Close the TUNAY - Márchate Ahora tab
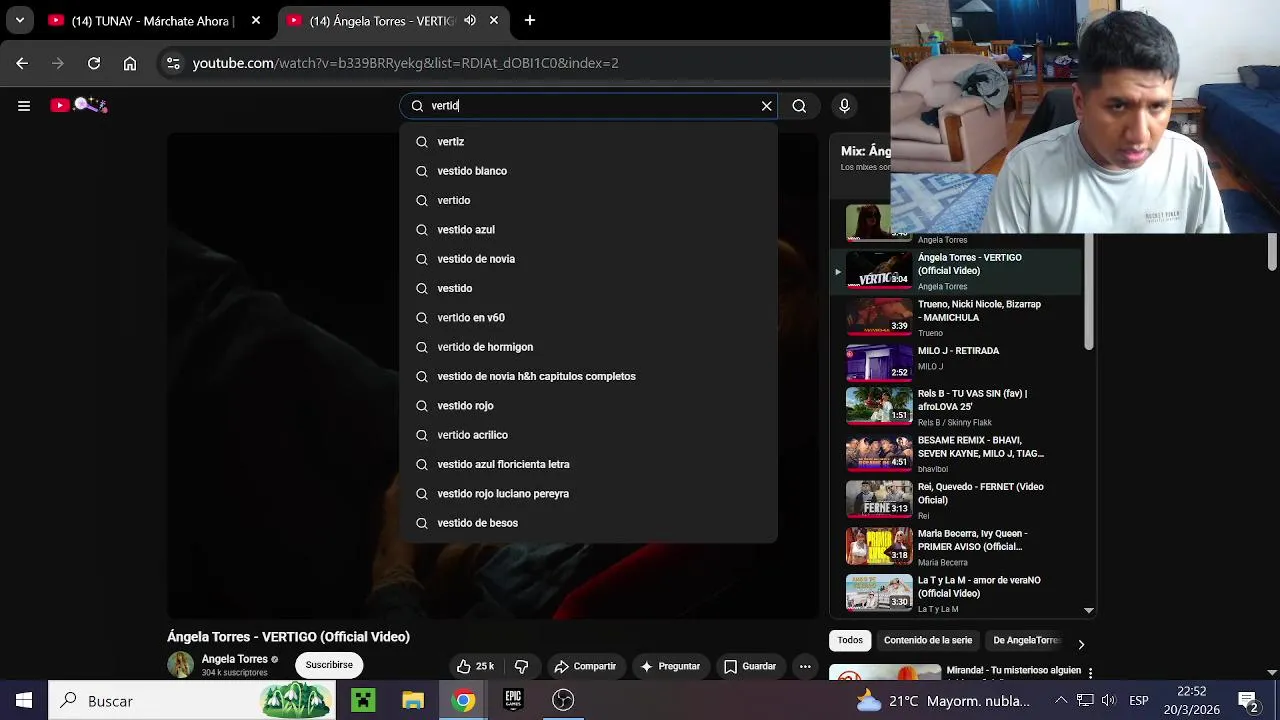 (x=256, y=20)
